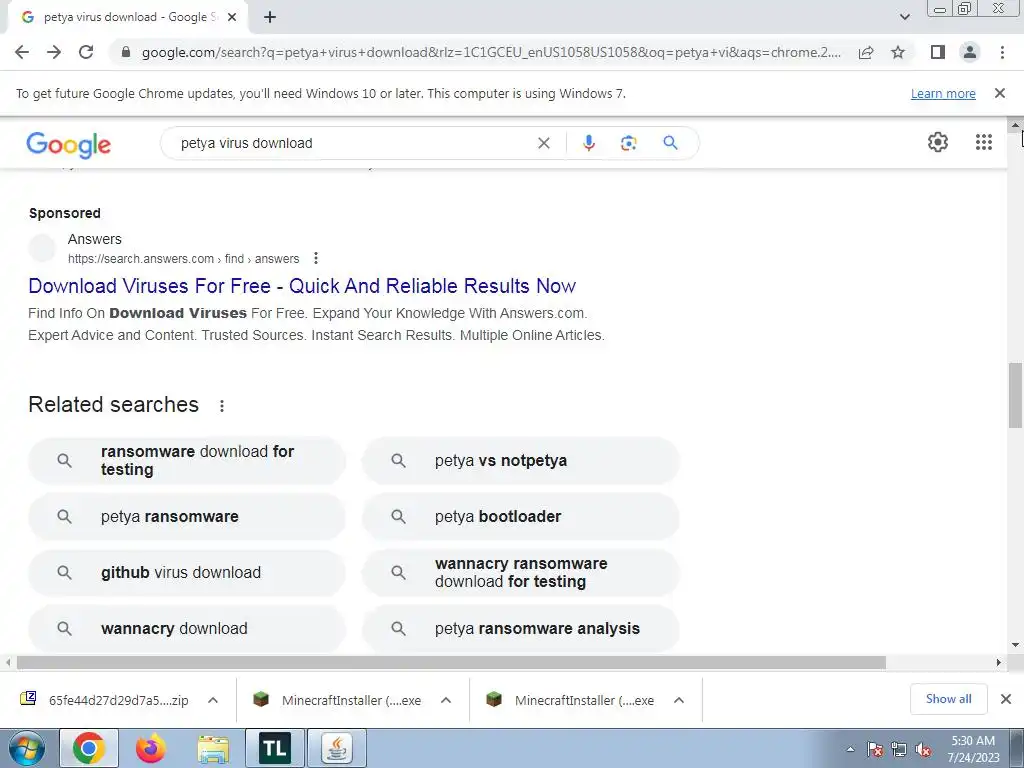Open the network tray icon
1024x768 pixels.
(x=899, y=749)
